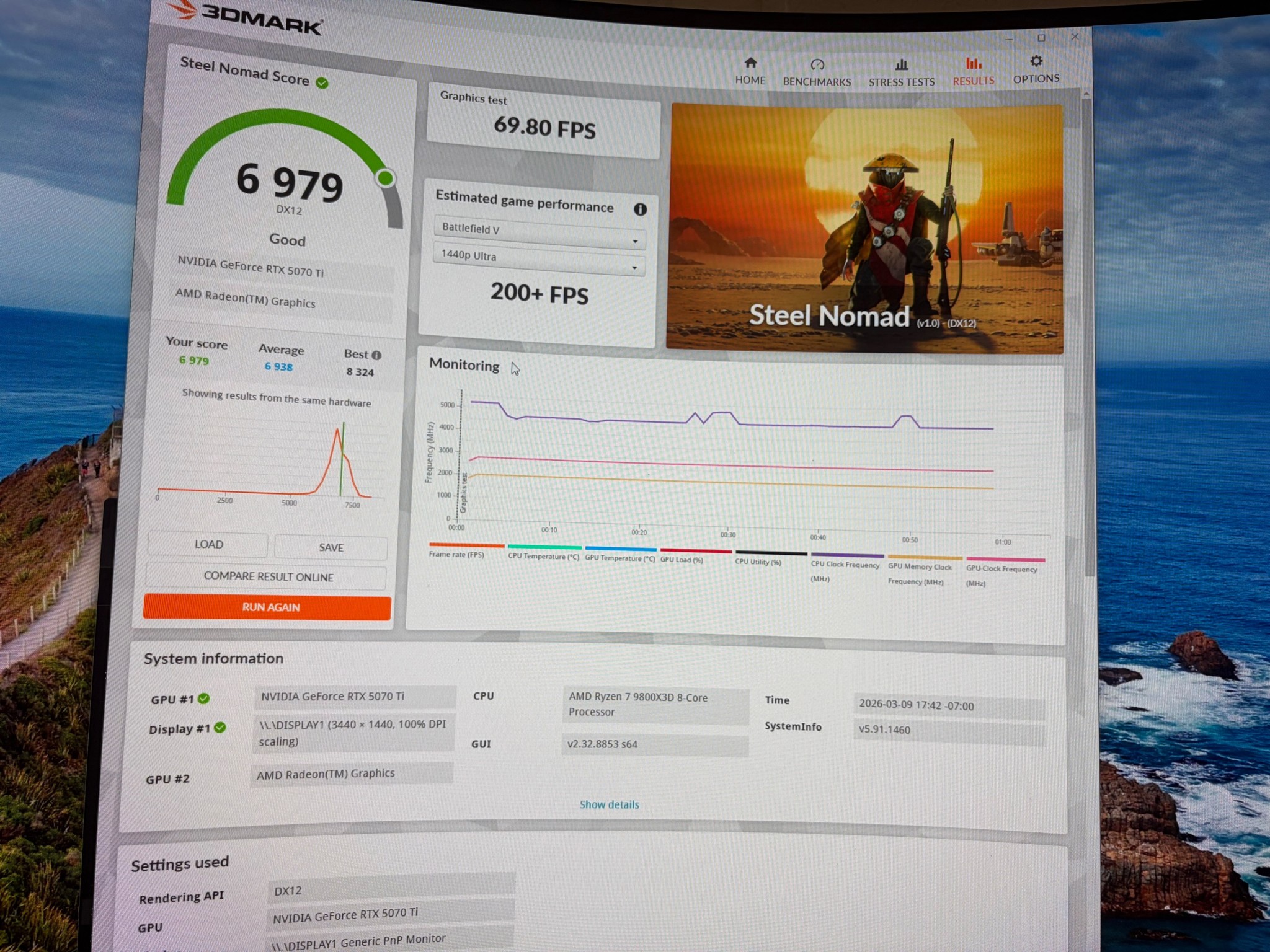This screenshot has width=1270, height=952.
Task: Click the SAVE button
Action: [331, 547]
